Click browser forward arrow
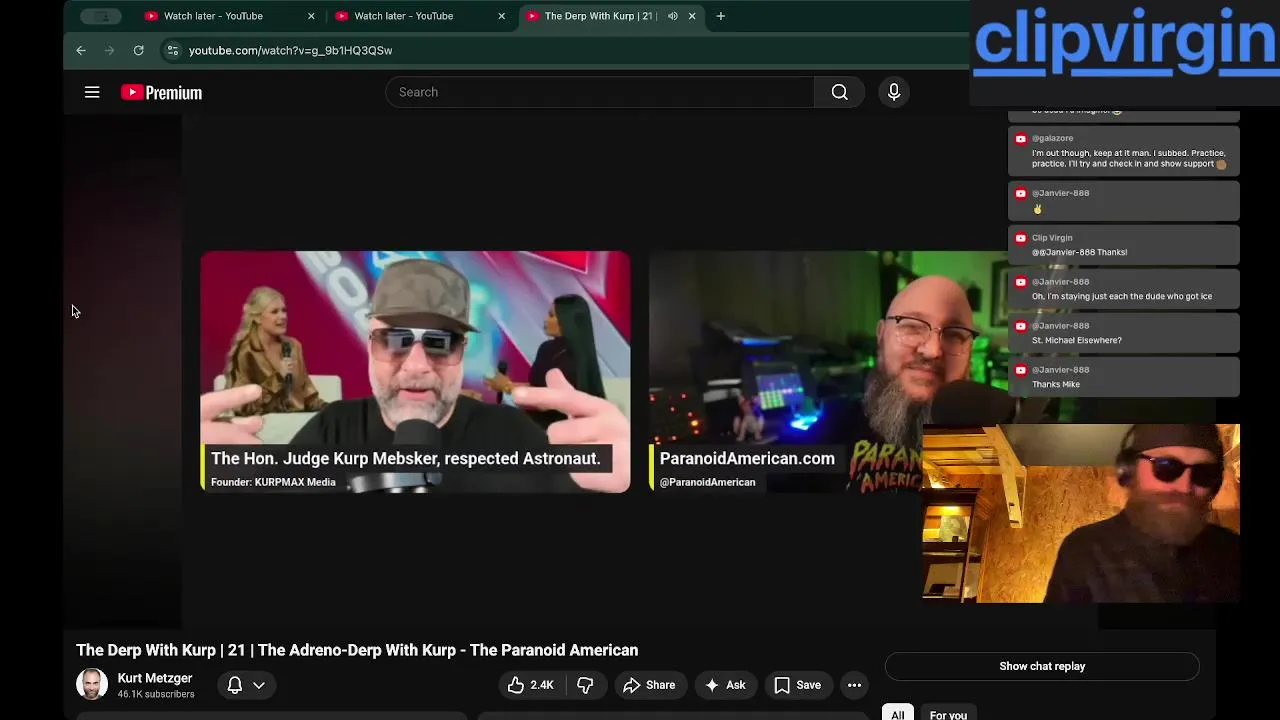Viewport: 1280px width, 720px height. pos(110,50)
